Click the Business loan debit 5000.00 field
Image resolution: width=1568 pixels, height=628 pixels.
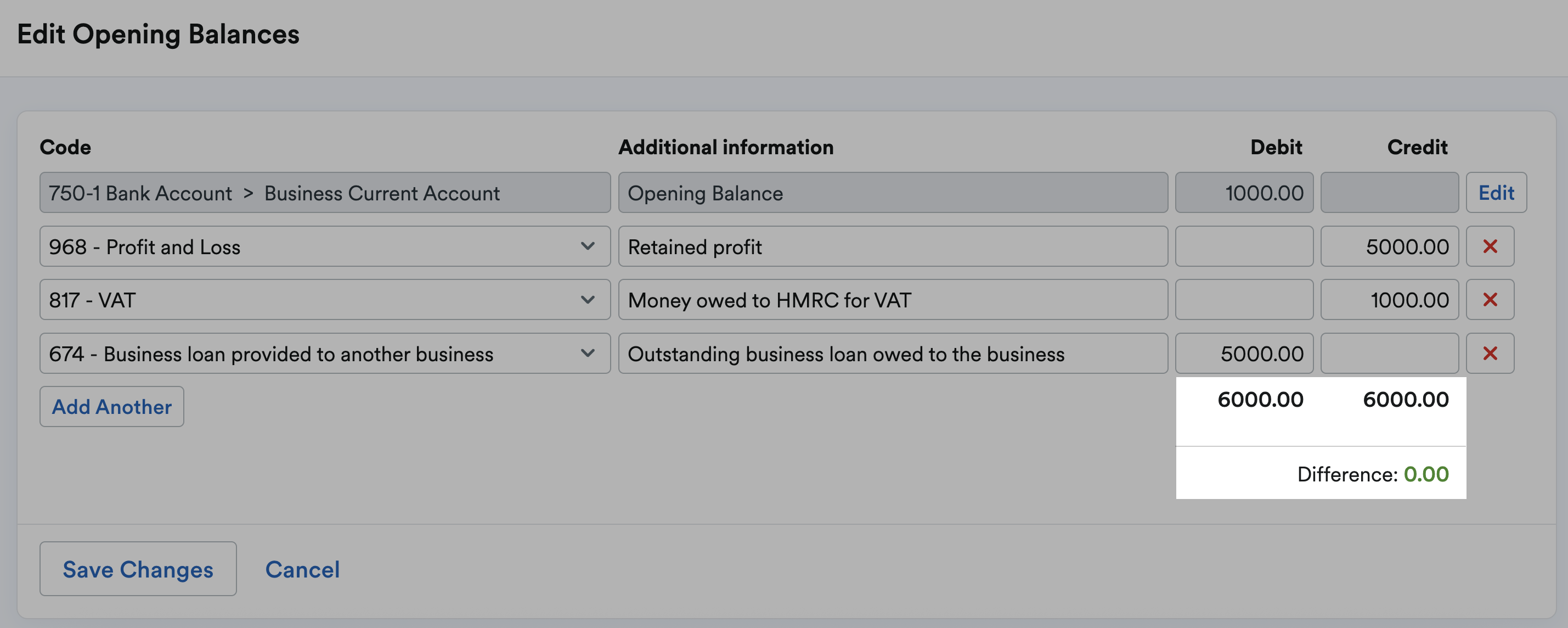1244,354
